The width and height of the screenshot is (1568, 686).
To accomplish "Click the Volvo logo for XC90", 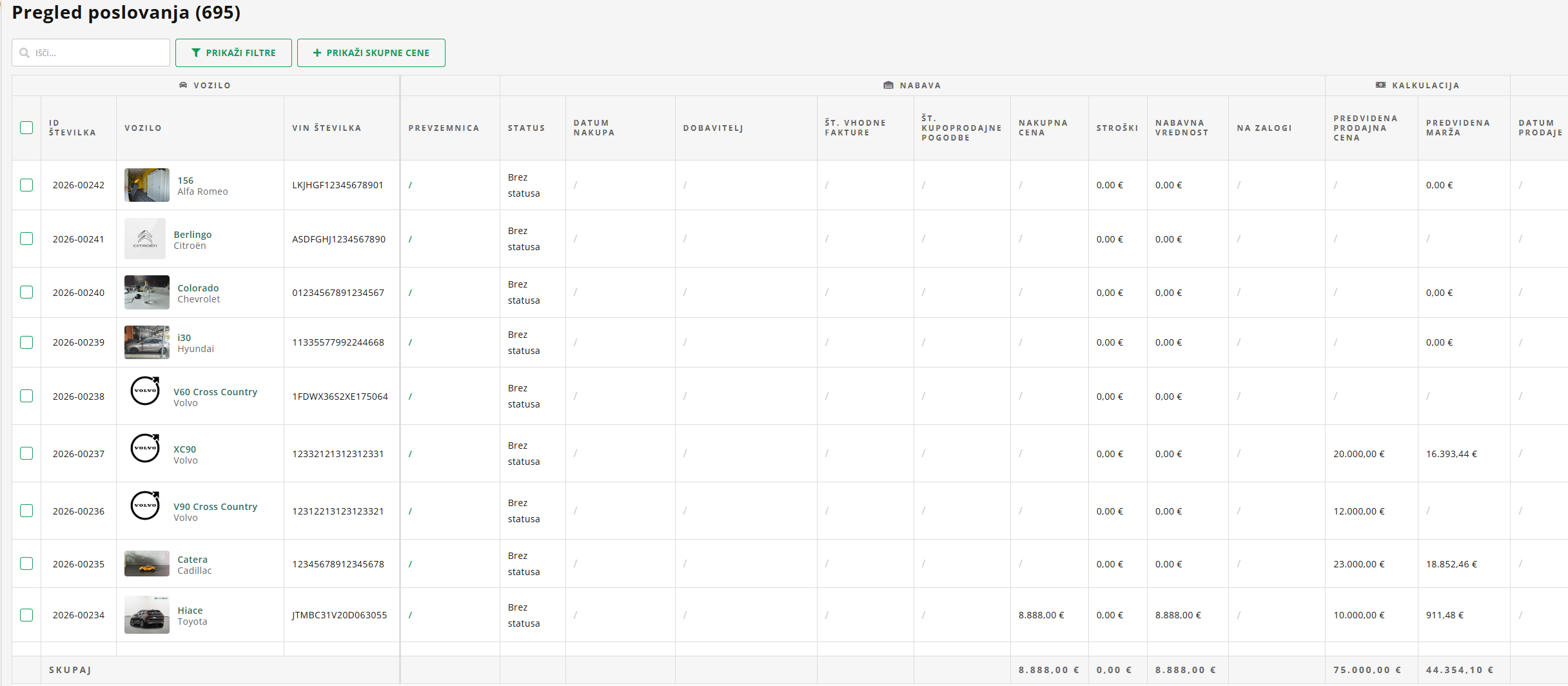I will pyautogui.click(x=145, y=448).
